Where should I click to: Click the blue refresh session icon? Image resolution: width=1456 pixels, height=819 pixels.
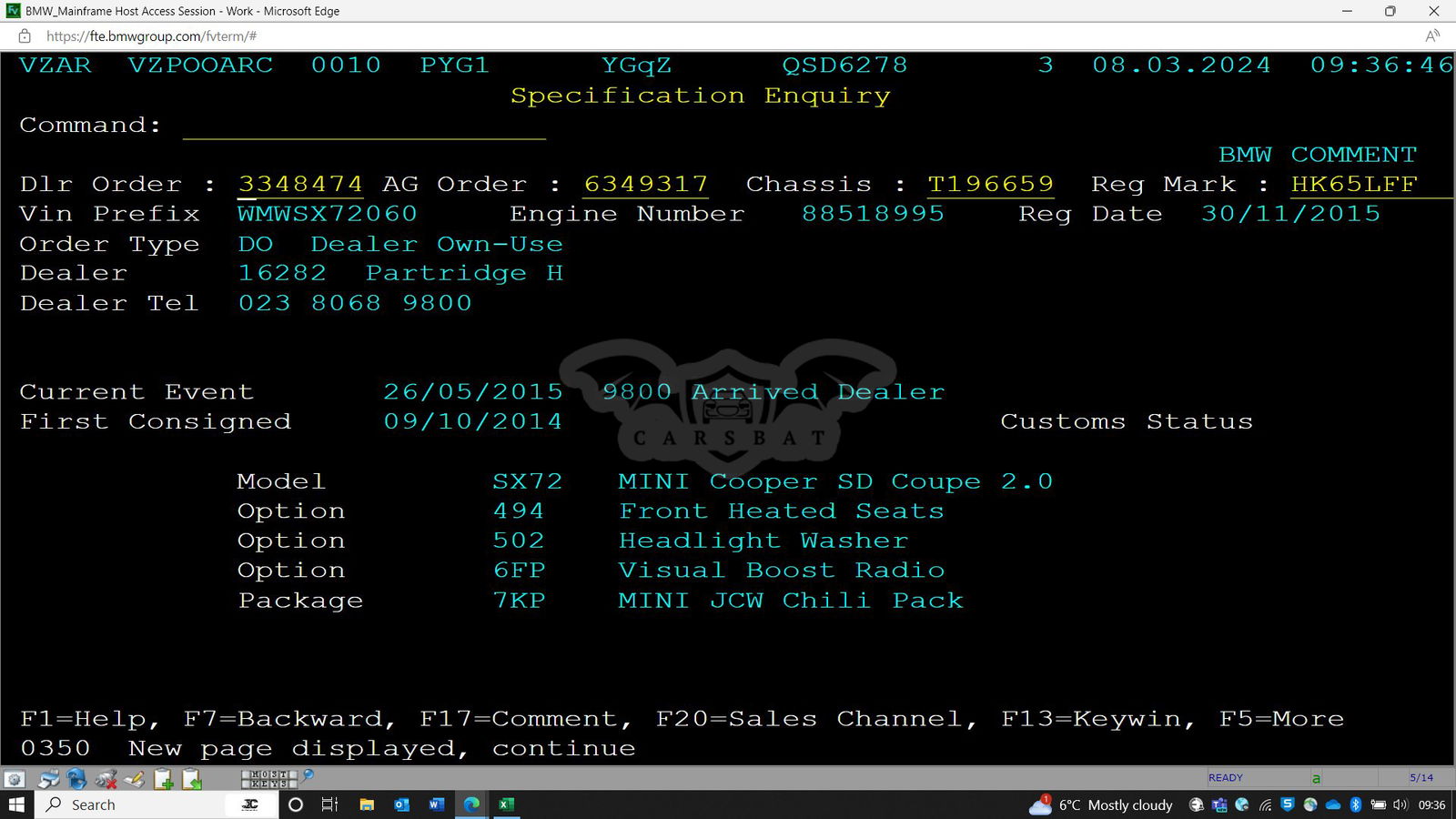(77, 779)
